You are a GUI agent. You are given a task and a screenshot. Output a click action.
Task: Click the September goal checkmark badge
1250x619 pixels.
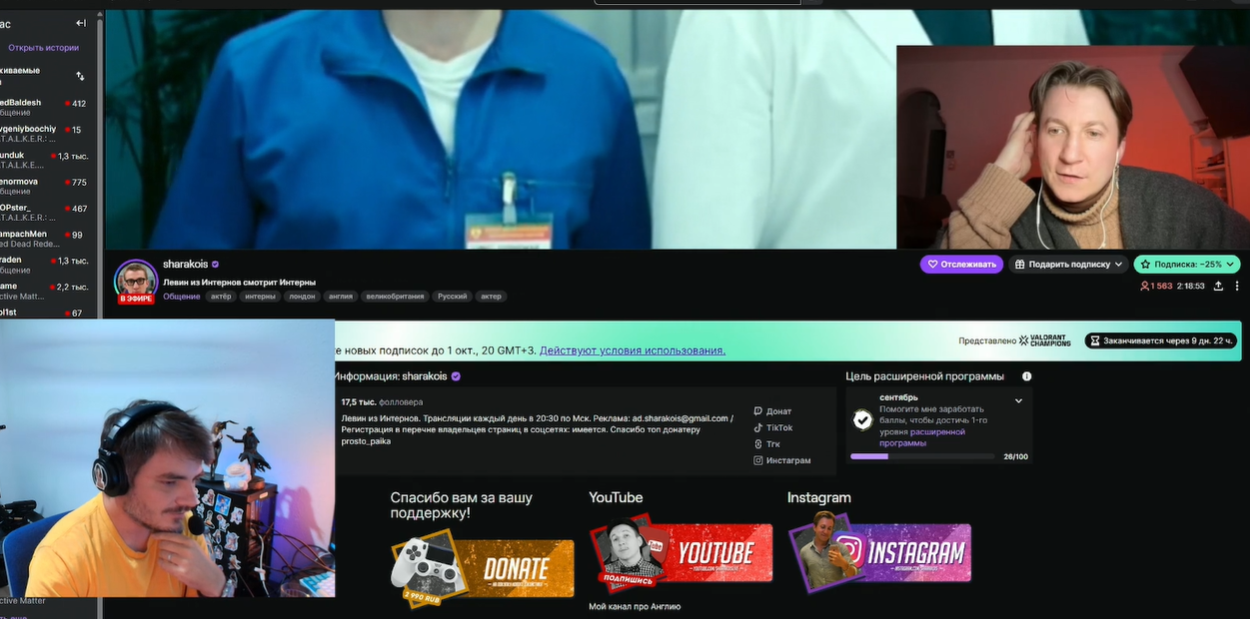[863, 420]
